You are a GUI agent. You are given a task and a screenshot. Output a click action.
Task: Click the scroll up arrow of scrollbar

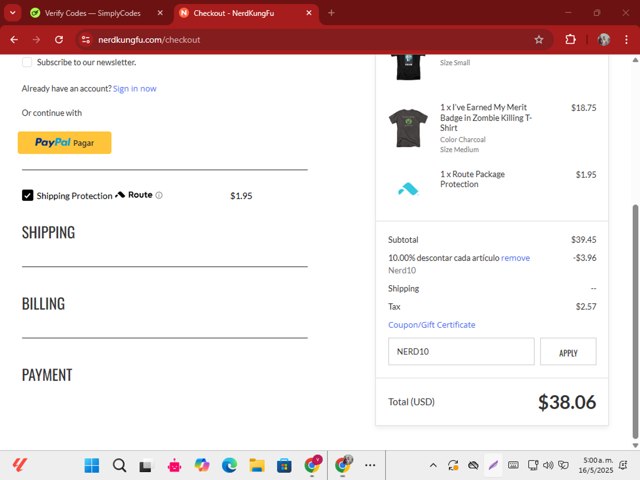(635, 60)
